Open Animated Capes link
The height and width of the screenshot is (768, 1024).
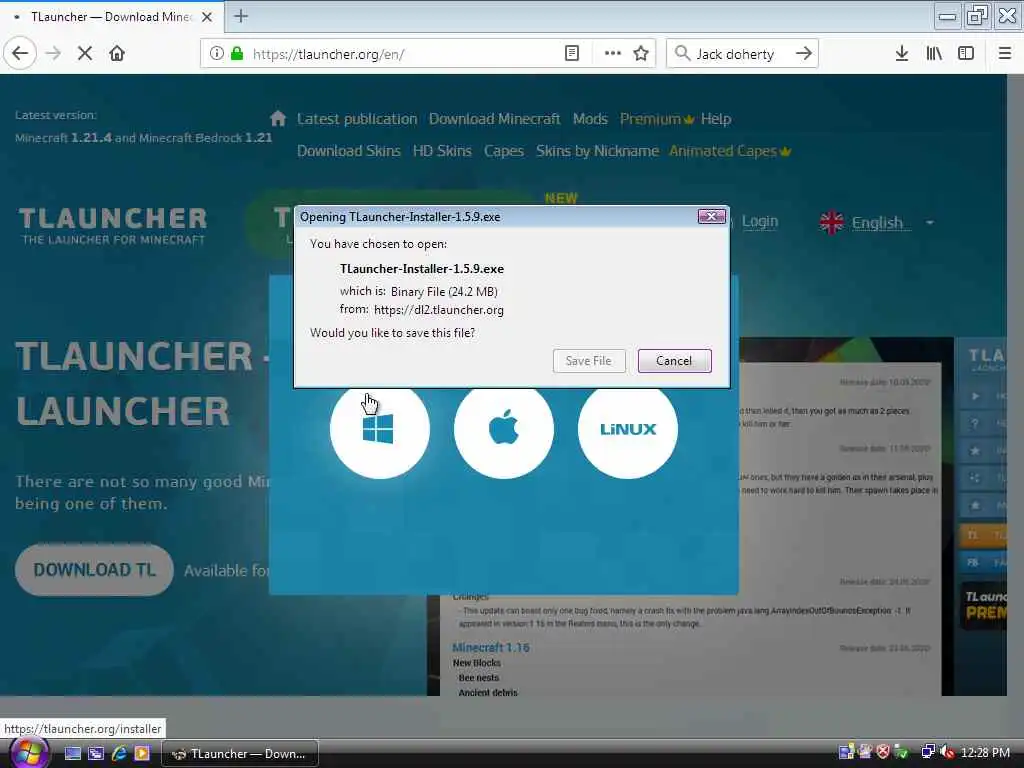729,151
